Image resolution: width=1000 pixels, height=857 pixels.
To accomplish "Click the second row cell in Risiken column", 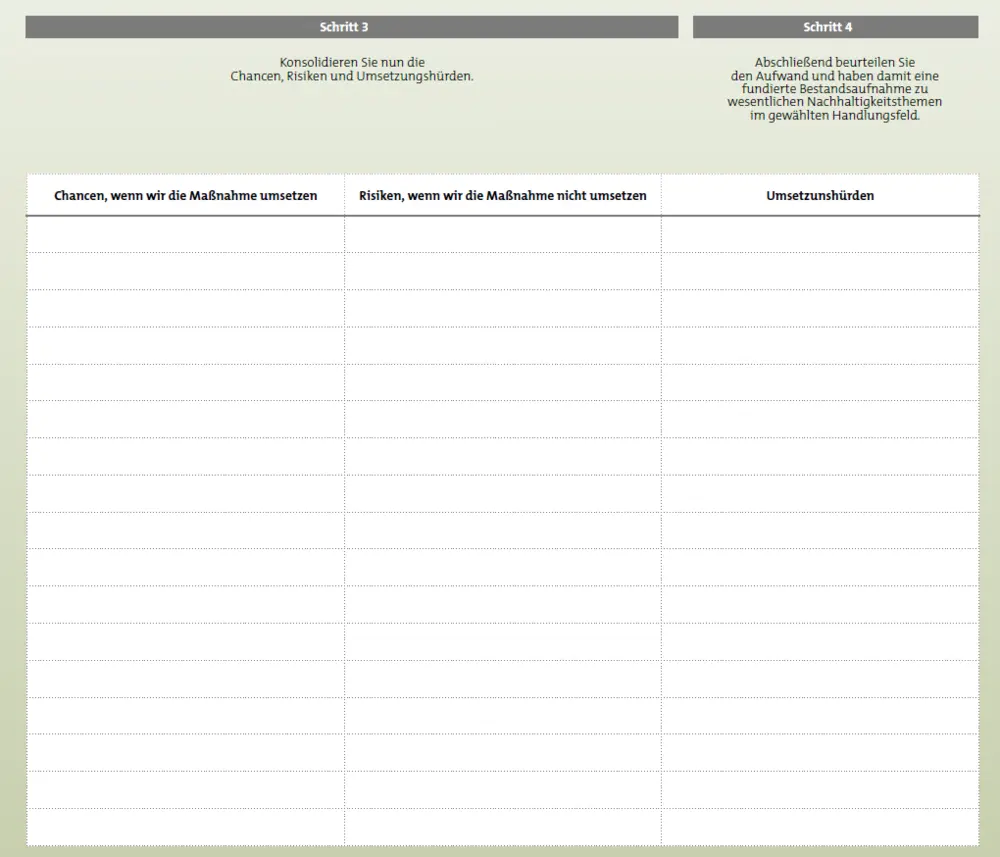I will pyautogui.click(x=502, y=271).
